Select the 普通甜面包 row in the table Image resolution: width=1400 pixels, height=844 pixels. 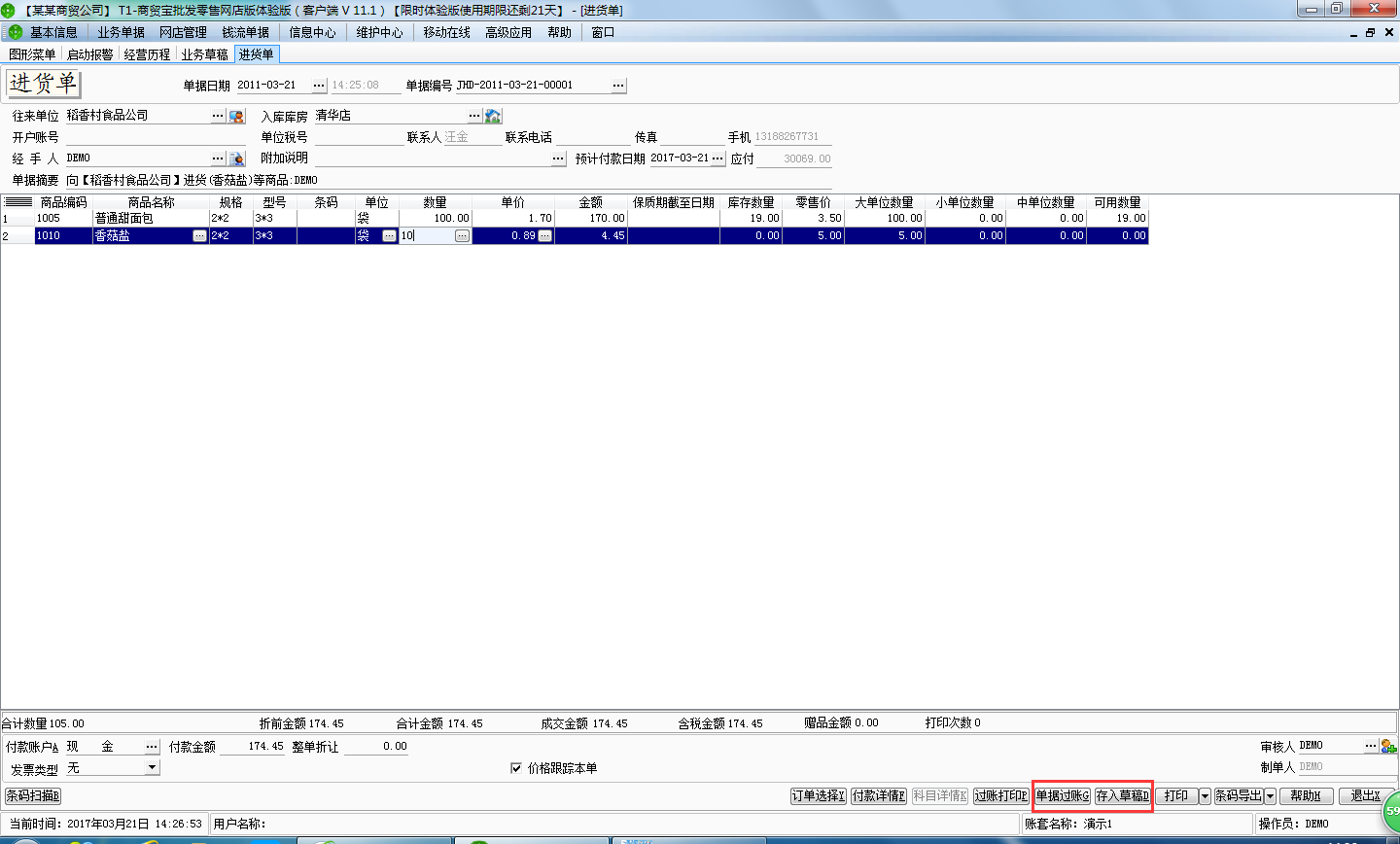pos(123,219)
